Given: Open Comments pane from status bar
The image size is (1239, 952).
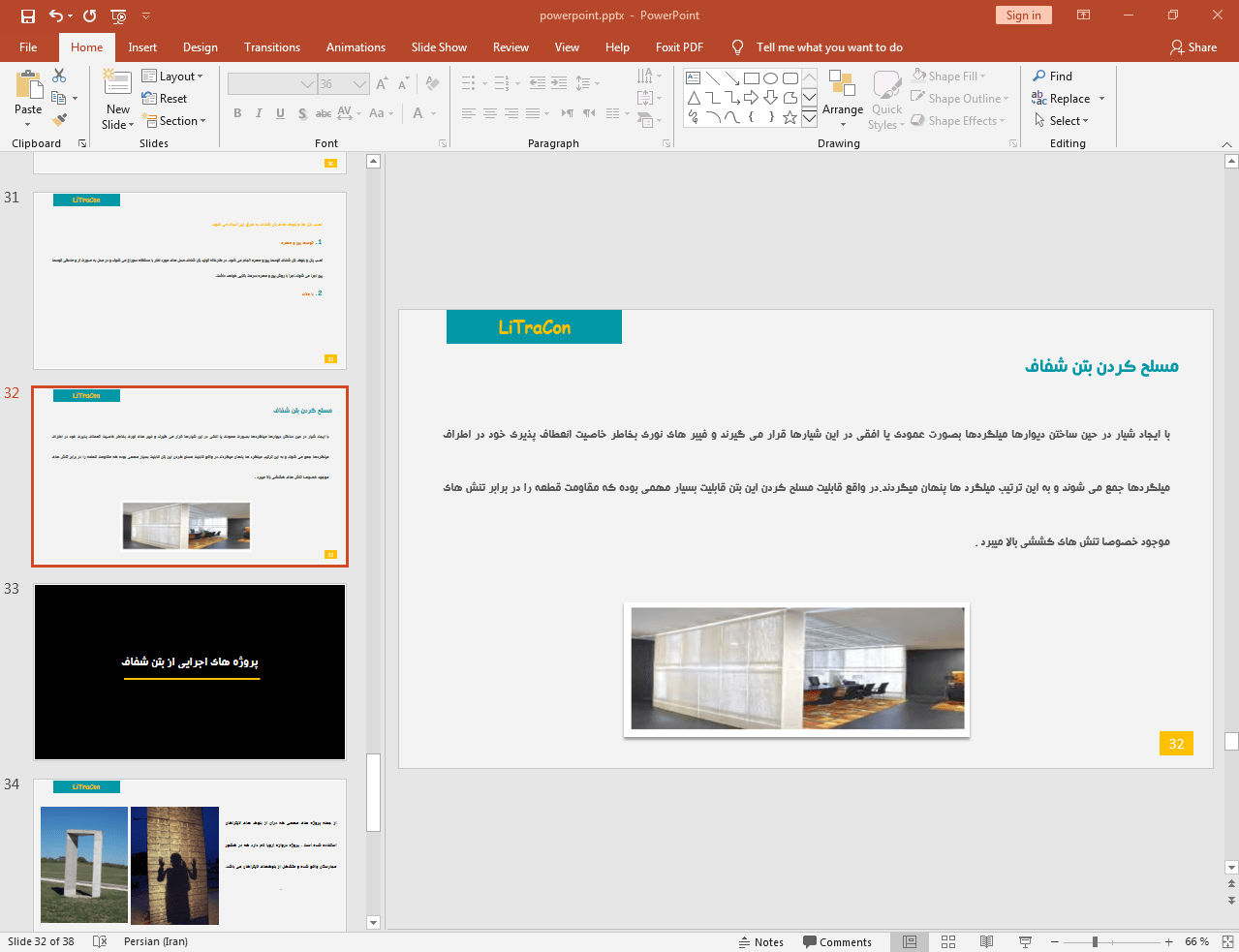Looking at the screenshot, I should pyautogui.click(x=837, y=941).
